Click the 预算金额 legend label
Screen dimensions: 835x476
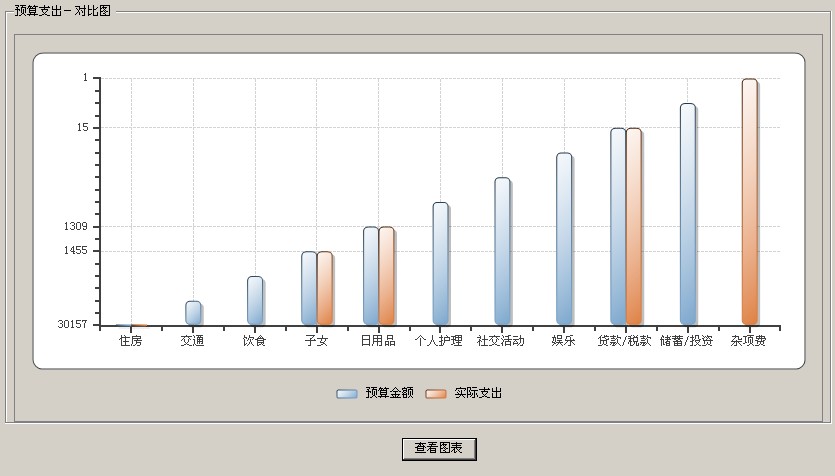(389, 394)
